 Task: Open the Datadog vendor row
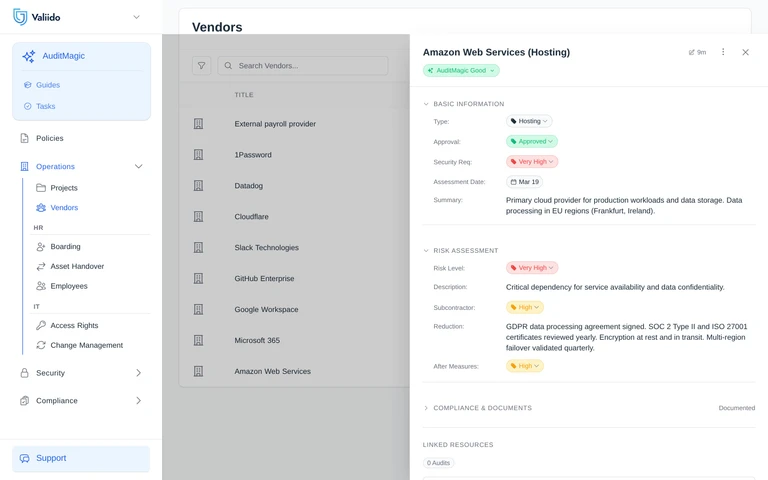(x=294, y=186)
